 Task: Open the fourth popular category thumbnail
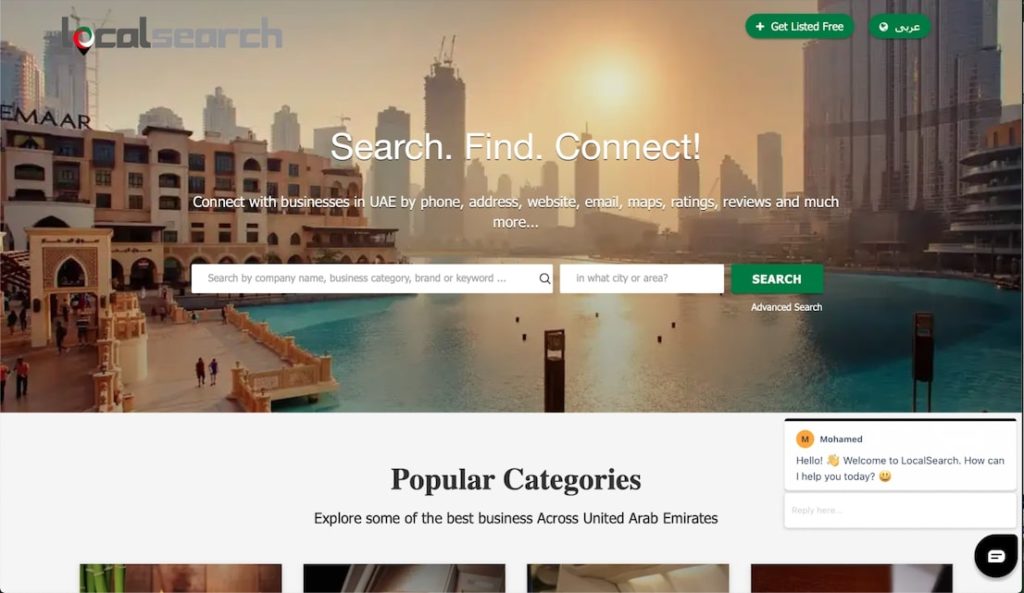[852, 578]
